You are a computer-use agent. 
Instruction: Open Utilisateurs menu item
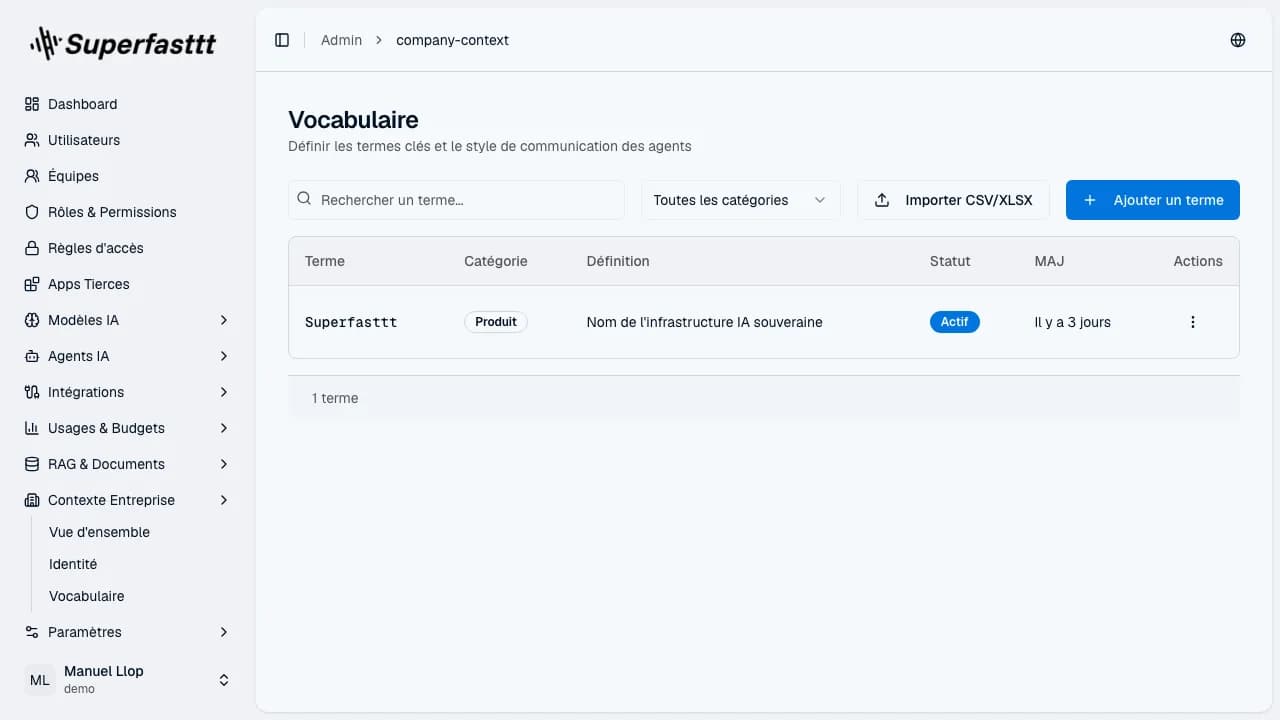coord(128,140)
